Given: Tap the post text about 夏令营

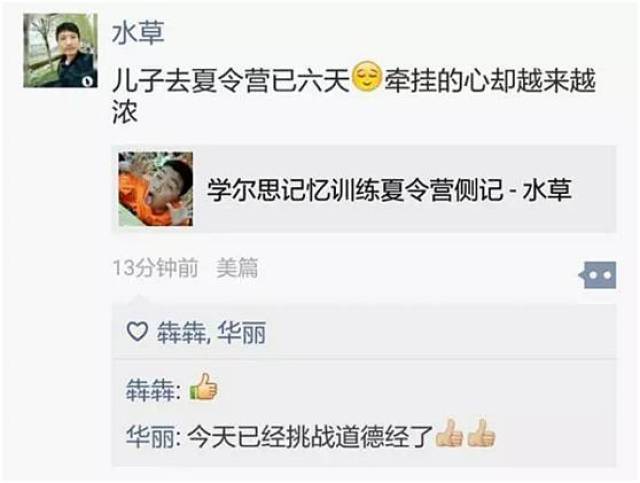Looking at the screenshot, I should click(354, 96).
